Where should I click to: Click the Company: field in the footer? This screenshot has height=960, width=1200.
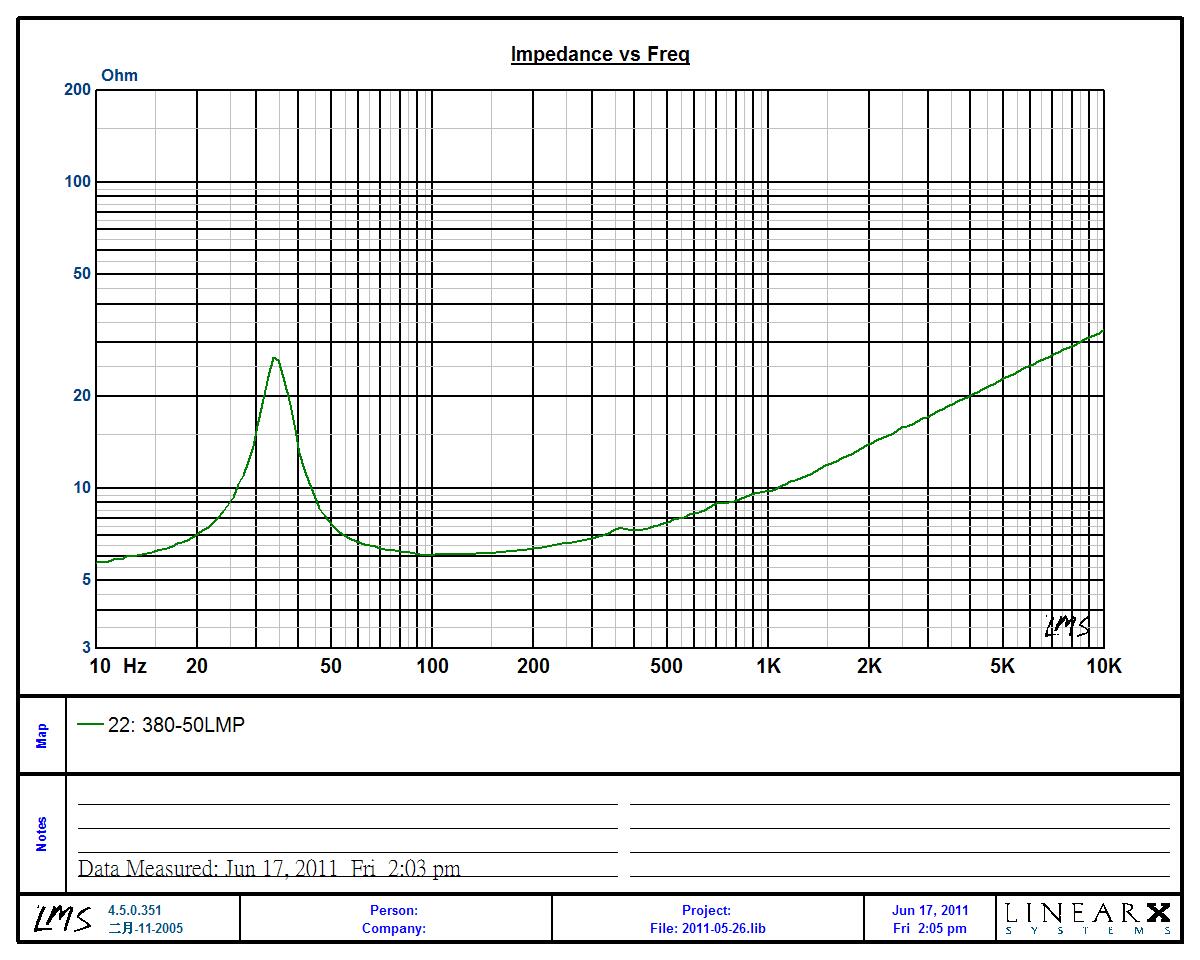point(394,928)
